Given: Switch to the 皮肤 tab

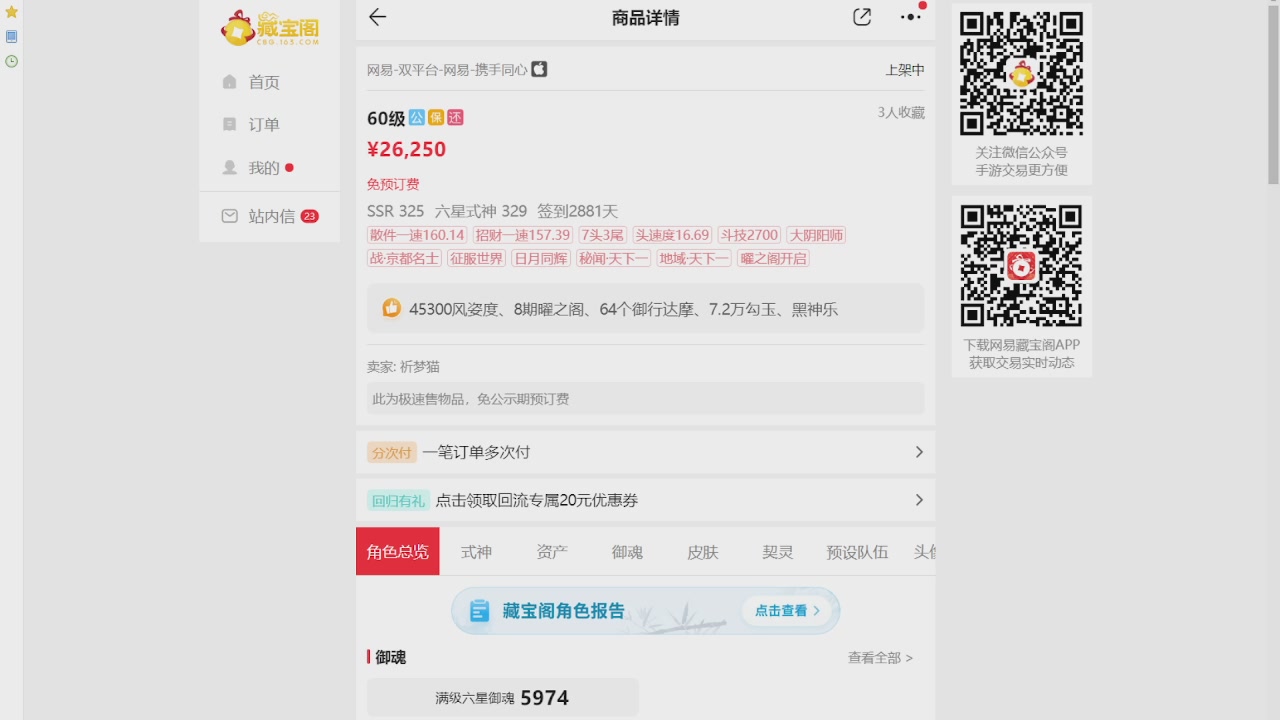Looking at the screenshot, I should click(703, 551).
